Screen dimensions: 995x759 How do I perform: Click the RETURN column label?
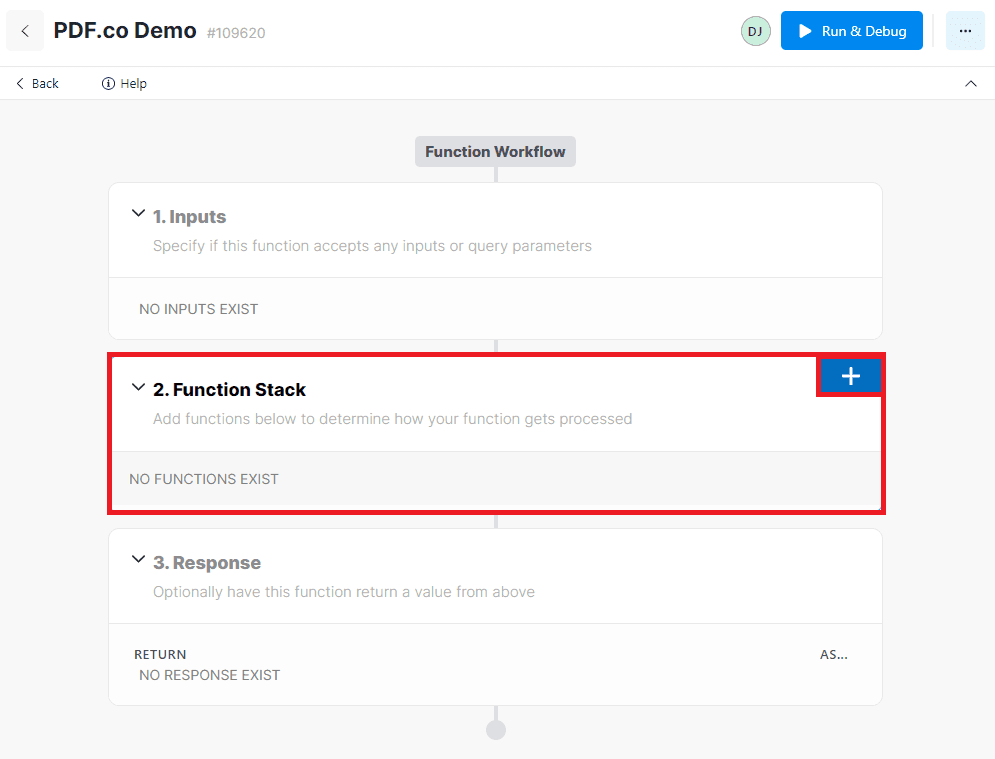[x=160, y=654]
